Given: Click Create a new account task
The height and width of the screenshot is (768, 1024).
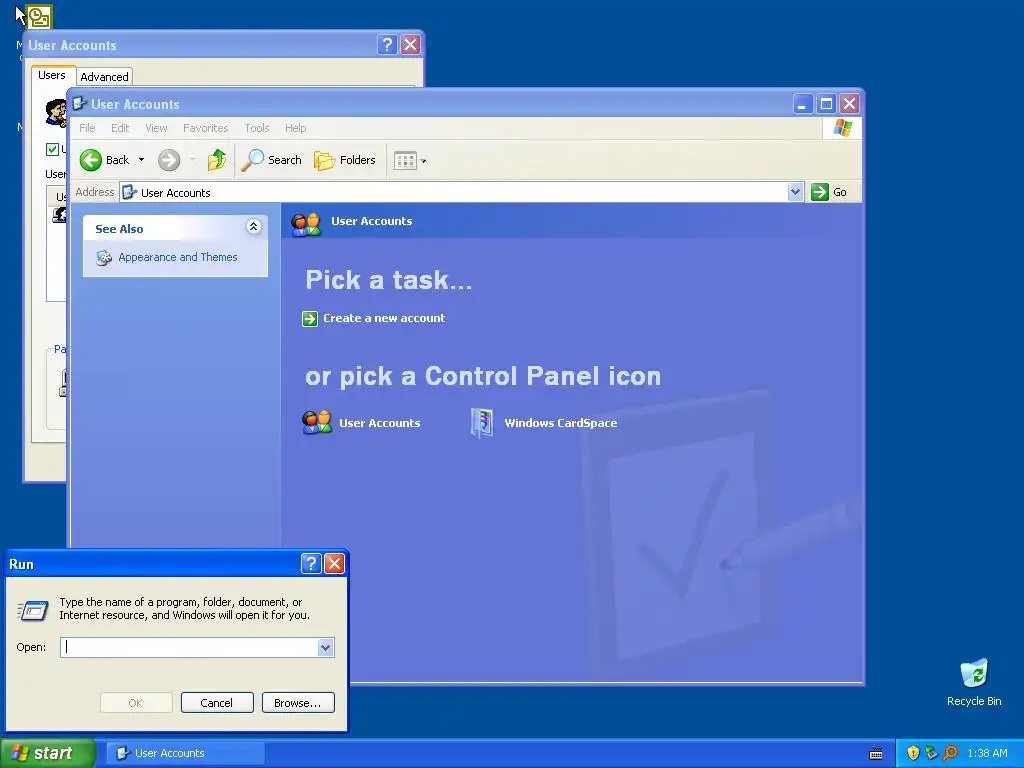Looking at the screenshot, I should [x=384, y=318].
